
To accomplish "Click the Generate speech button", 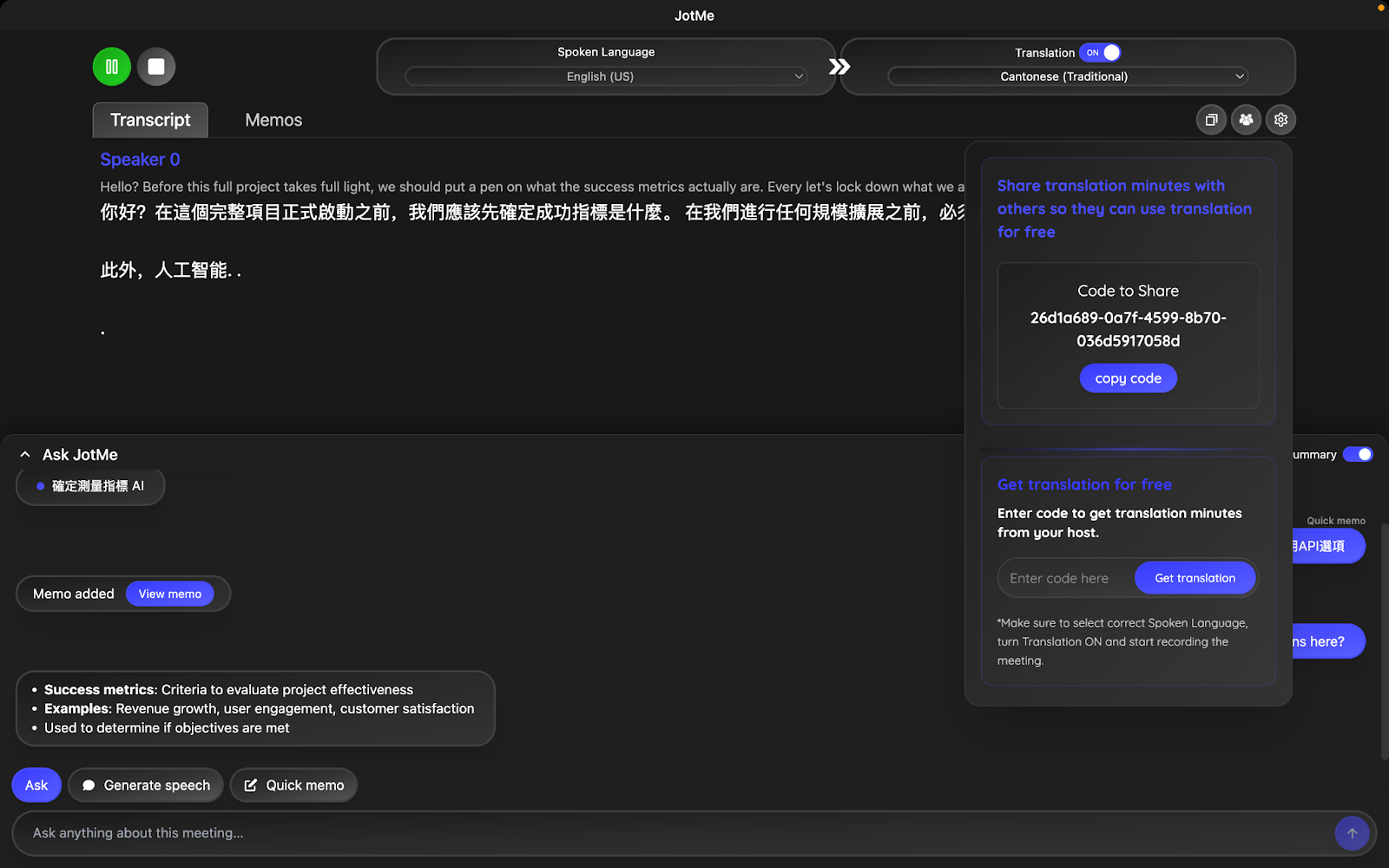I will pos(146,786).
